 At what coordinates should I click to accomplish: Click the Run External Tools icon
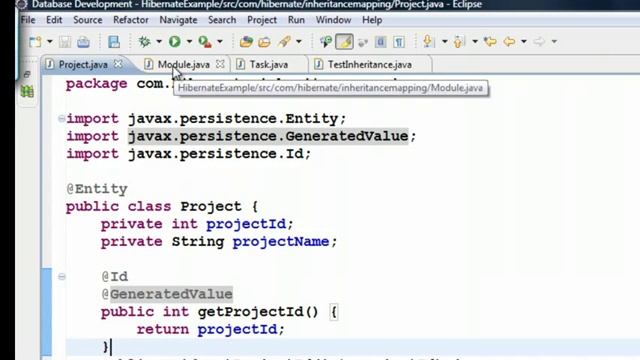[204, 42]
